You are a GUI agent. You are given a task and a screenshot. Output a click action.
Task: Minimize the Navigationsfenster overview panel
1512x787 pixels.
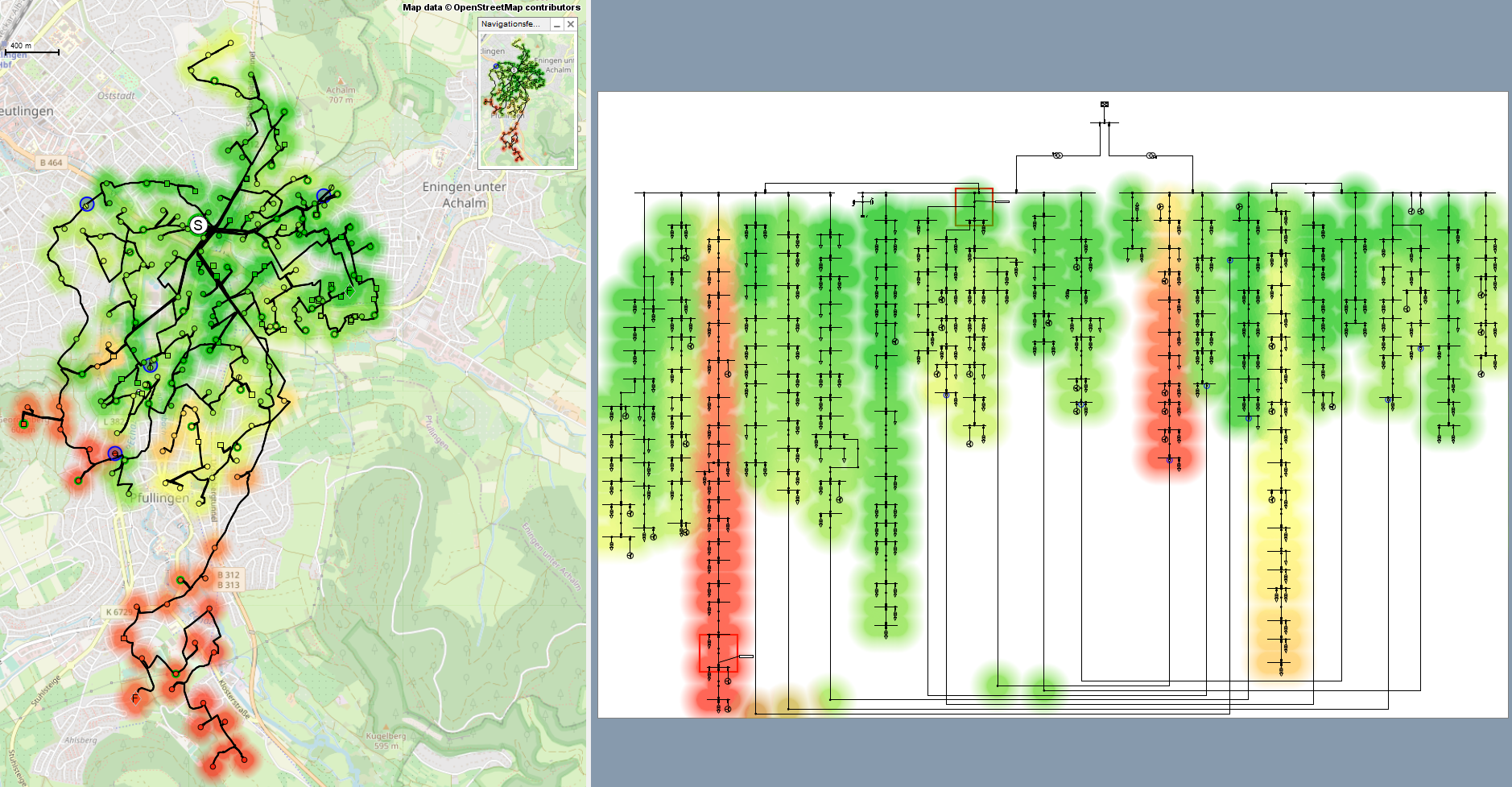pyautogui.click(x=556, y=24)
